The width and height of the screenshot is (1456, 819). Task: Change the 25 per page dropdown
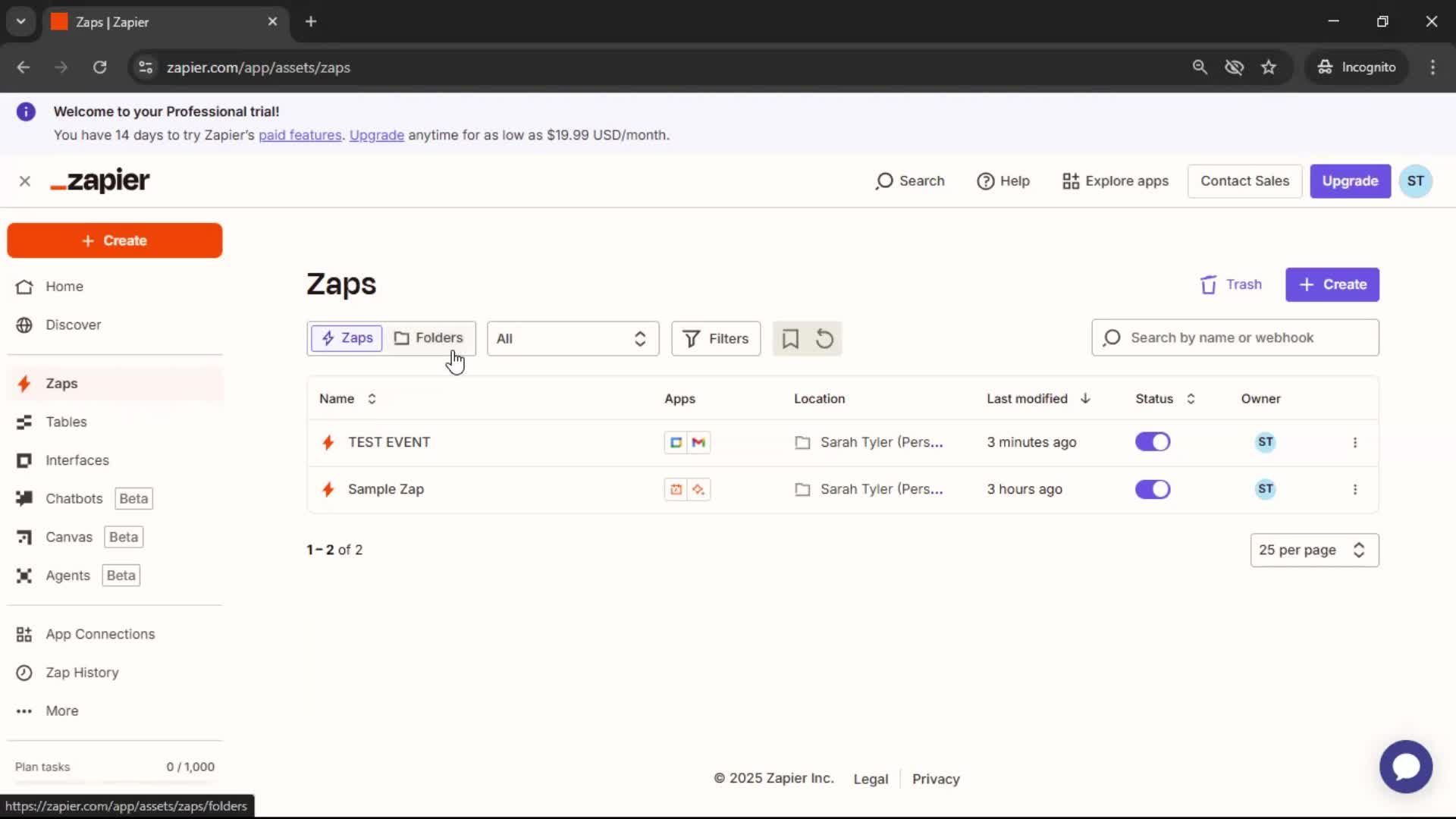pos(1314,550)
